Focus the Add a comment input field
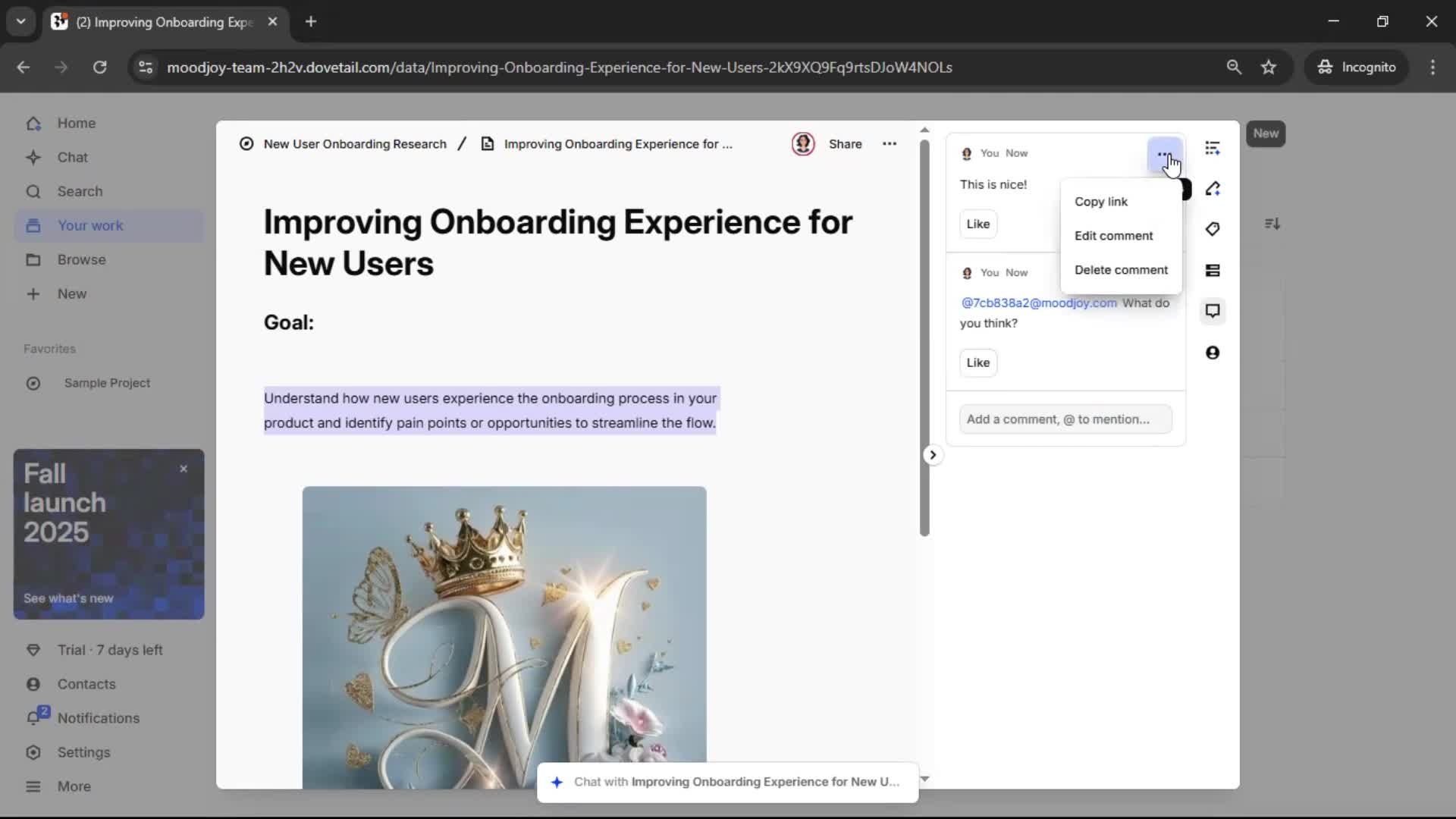 tap(1065, 419)
